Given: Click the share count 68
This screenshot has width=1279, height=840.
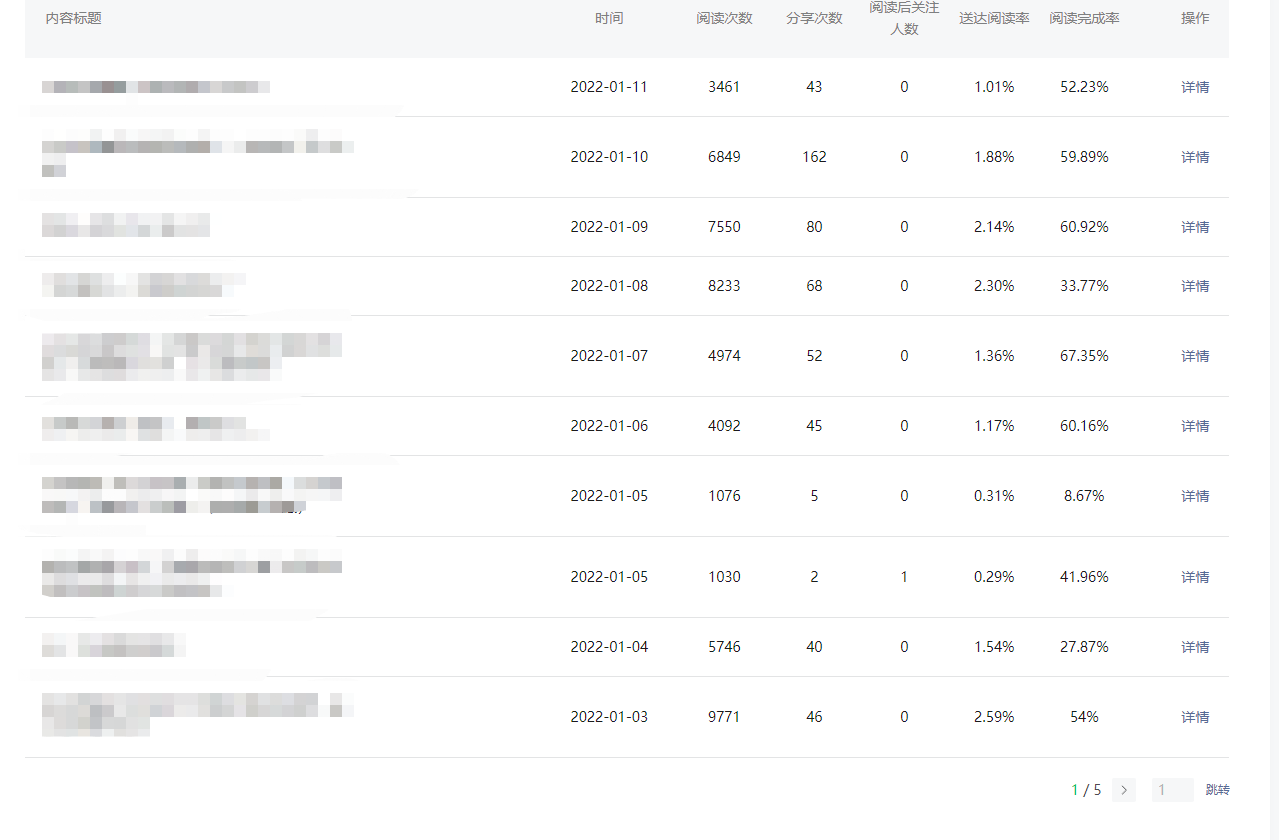Looking at the screenshot, I should point(814,286).
